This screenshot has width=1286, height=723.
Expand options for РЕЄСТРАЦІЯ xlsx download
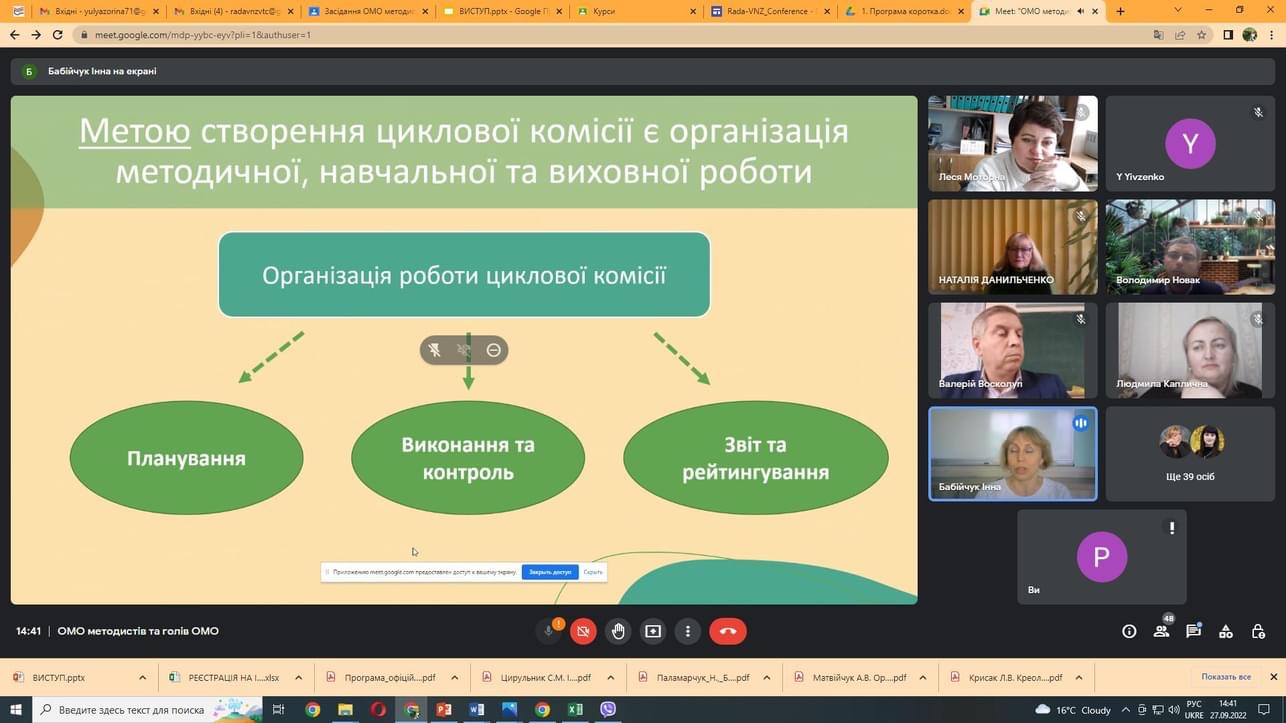pyautogui.click(x=298, y=677)
